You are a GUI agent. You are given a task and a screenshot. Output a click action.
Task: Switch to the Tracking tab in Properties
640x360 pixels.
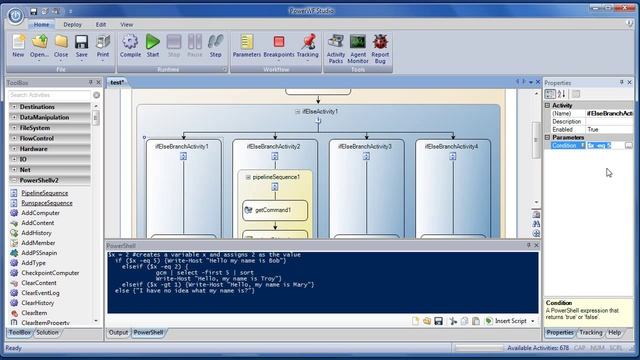[591, 333]
